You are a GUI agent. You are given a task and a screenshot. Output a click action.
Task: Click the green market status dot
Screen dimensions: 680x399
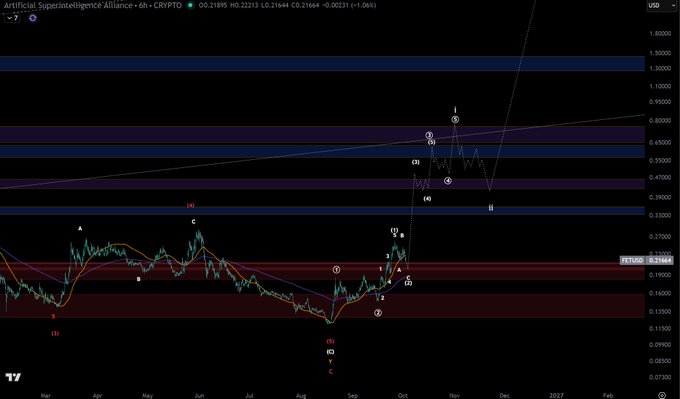click(x=190, y=6)
